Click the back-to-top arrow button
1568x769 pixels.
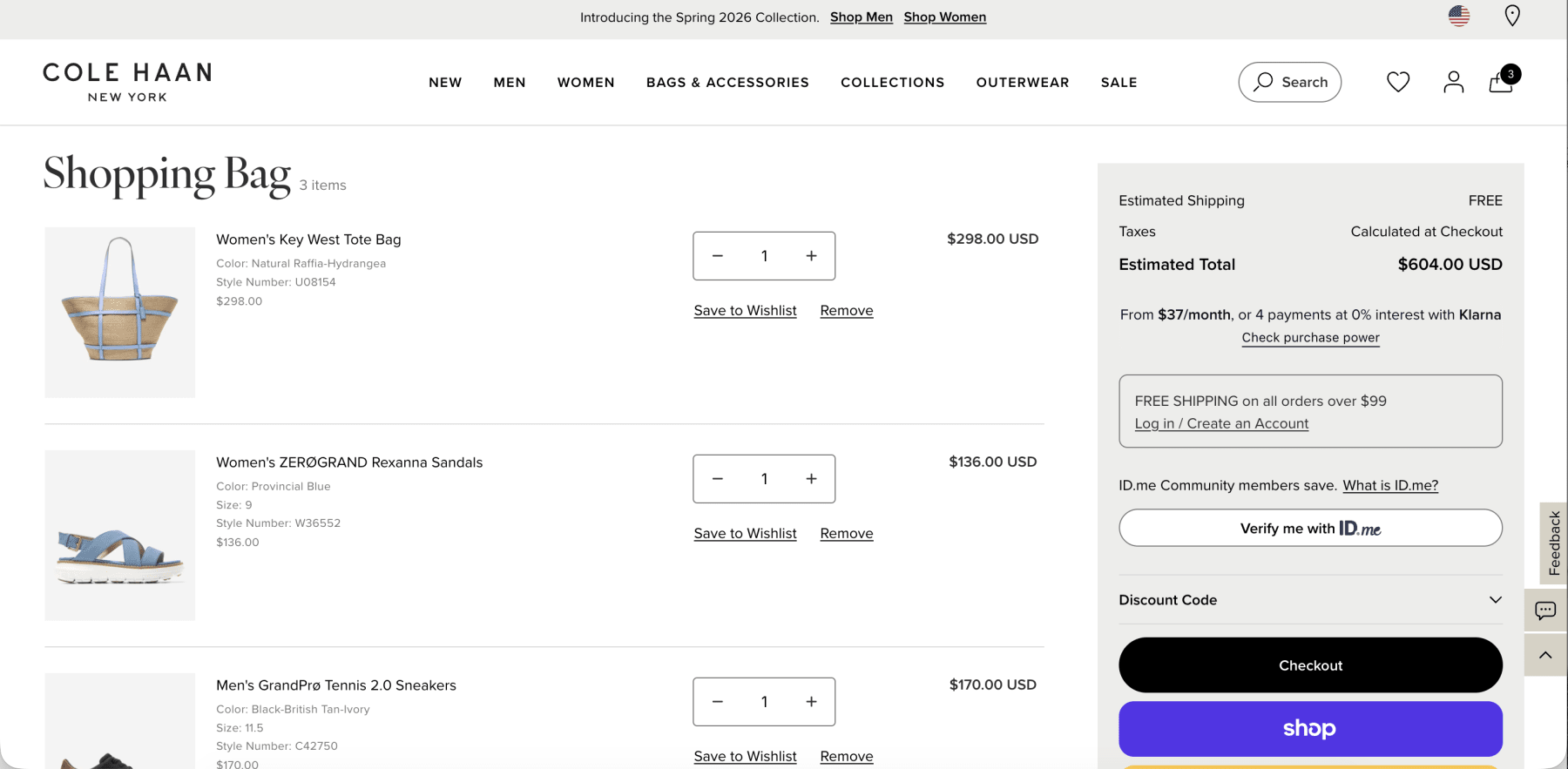(1545, 655)
